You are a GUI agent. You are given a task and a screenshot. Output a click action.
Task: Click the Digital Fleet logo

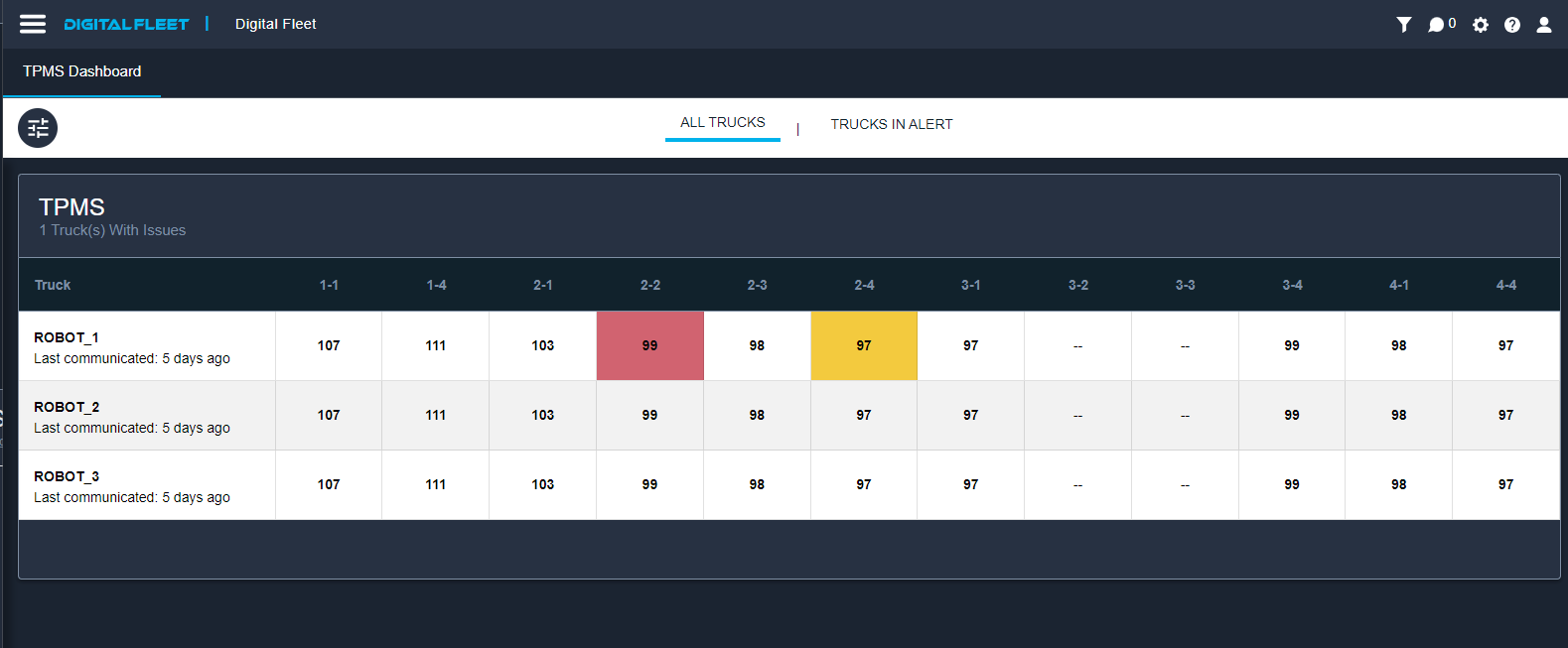coord(126,24)
